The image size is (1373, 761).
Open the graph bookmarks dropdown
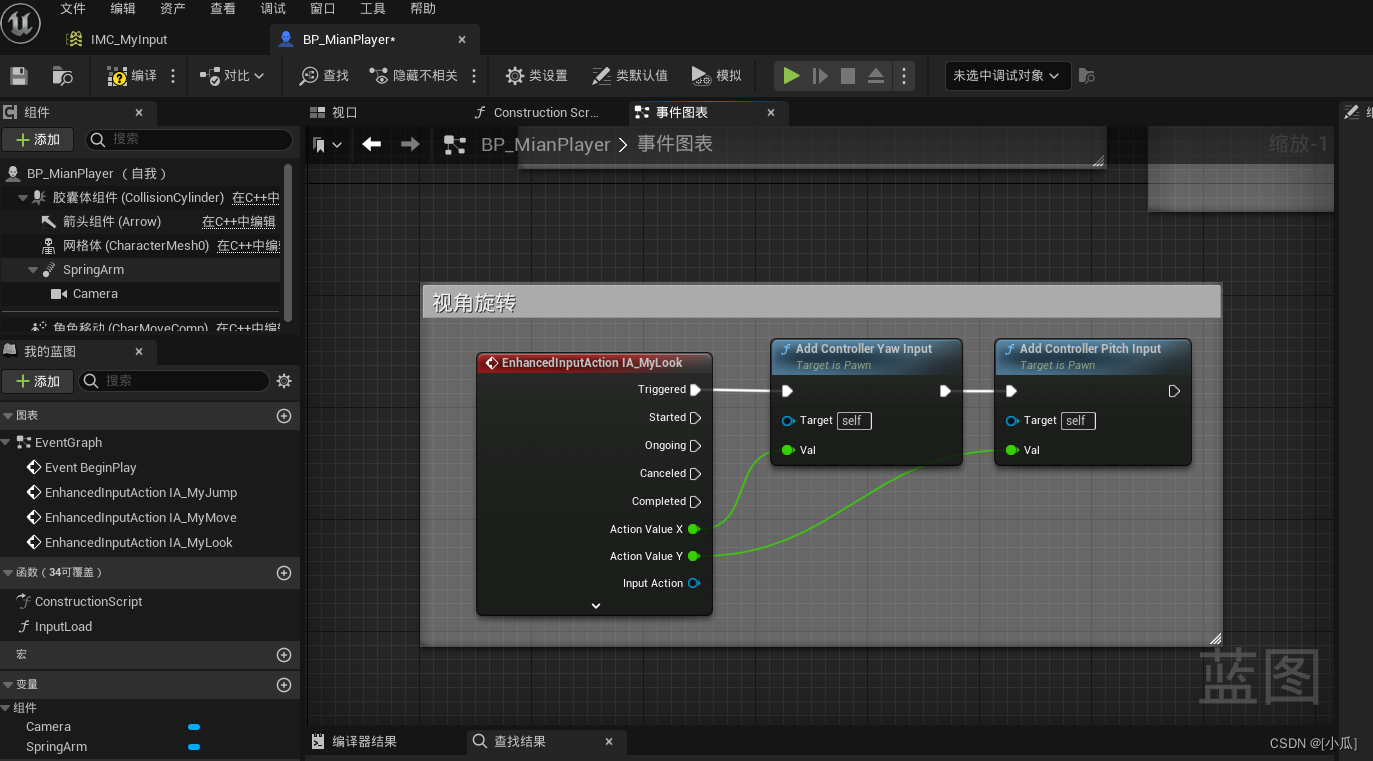[327, 145]
